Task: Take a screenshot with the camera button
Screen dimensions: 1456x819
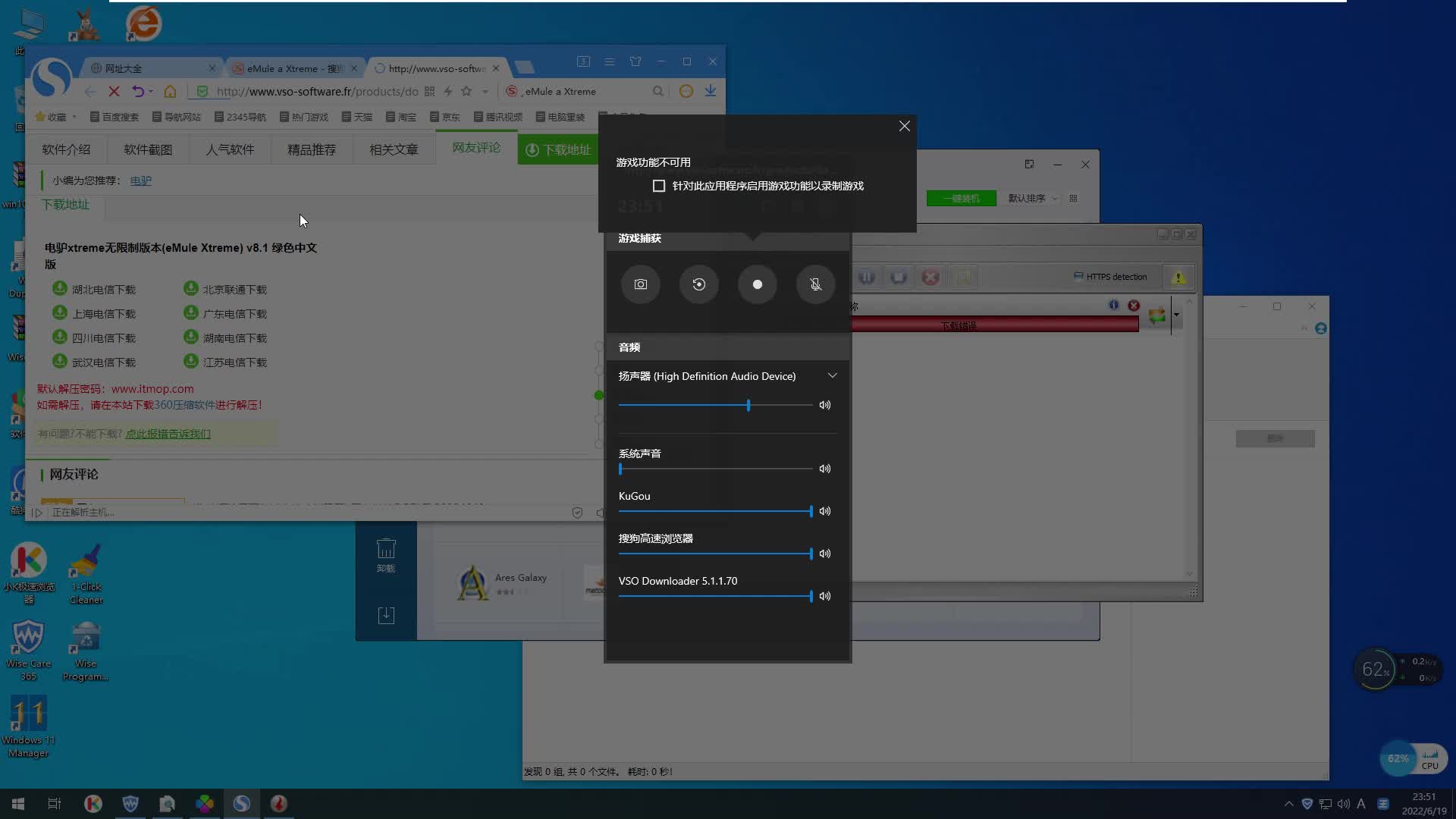Action: click(641, 284)
